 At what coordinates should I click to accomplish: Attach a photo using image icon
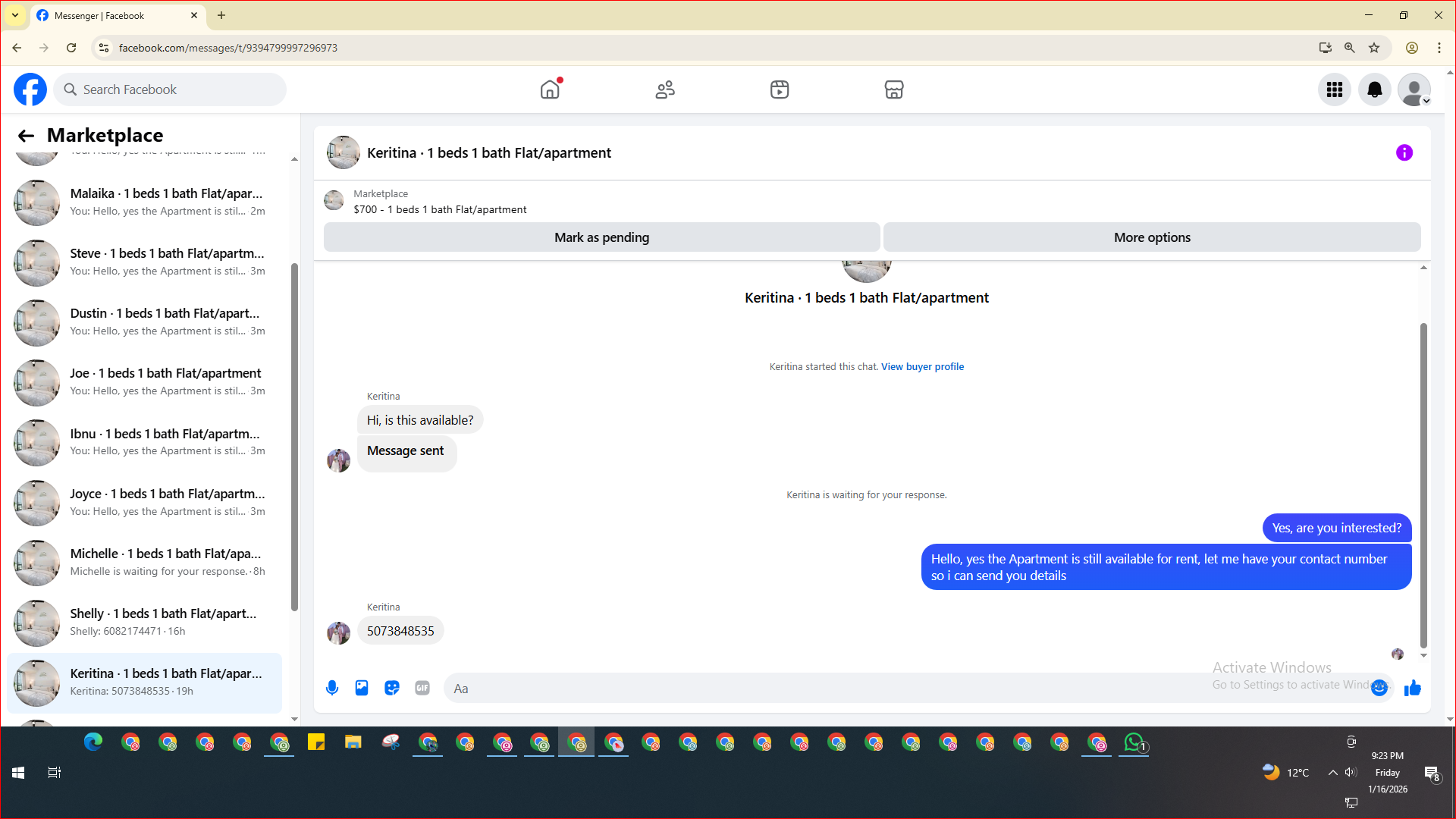click(362, 688)
